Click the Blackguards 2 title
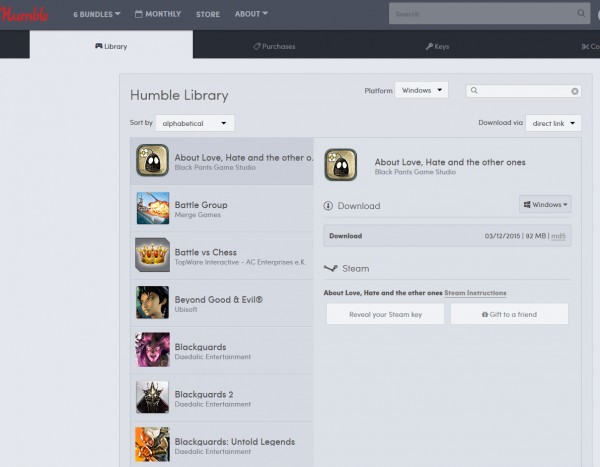 click(x=204, y=394)
